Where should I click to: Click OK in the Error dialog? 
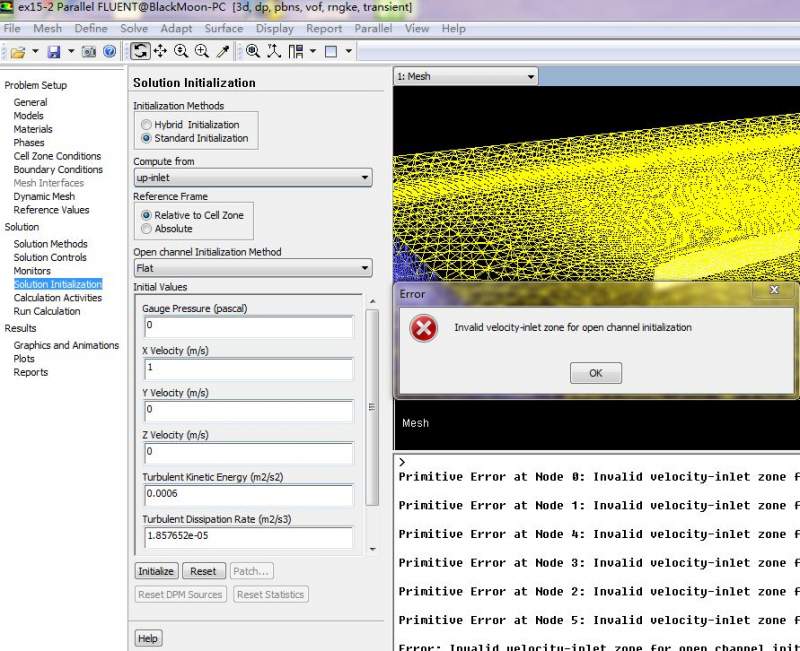pos(595,373)
